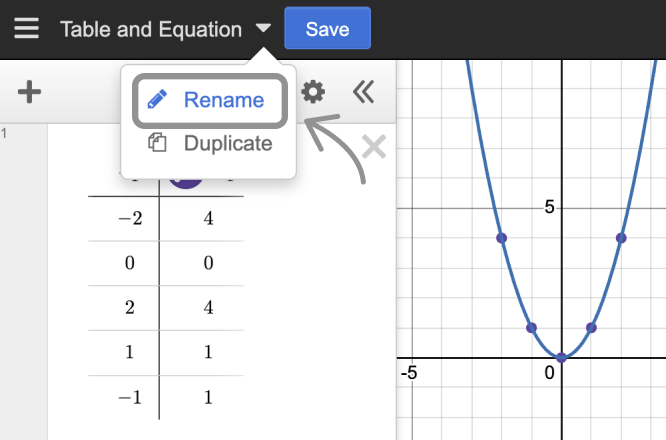Click the pencil icon beside Rename
This screenshot has width=666, height=440.
[x=157, y=100]
